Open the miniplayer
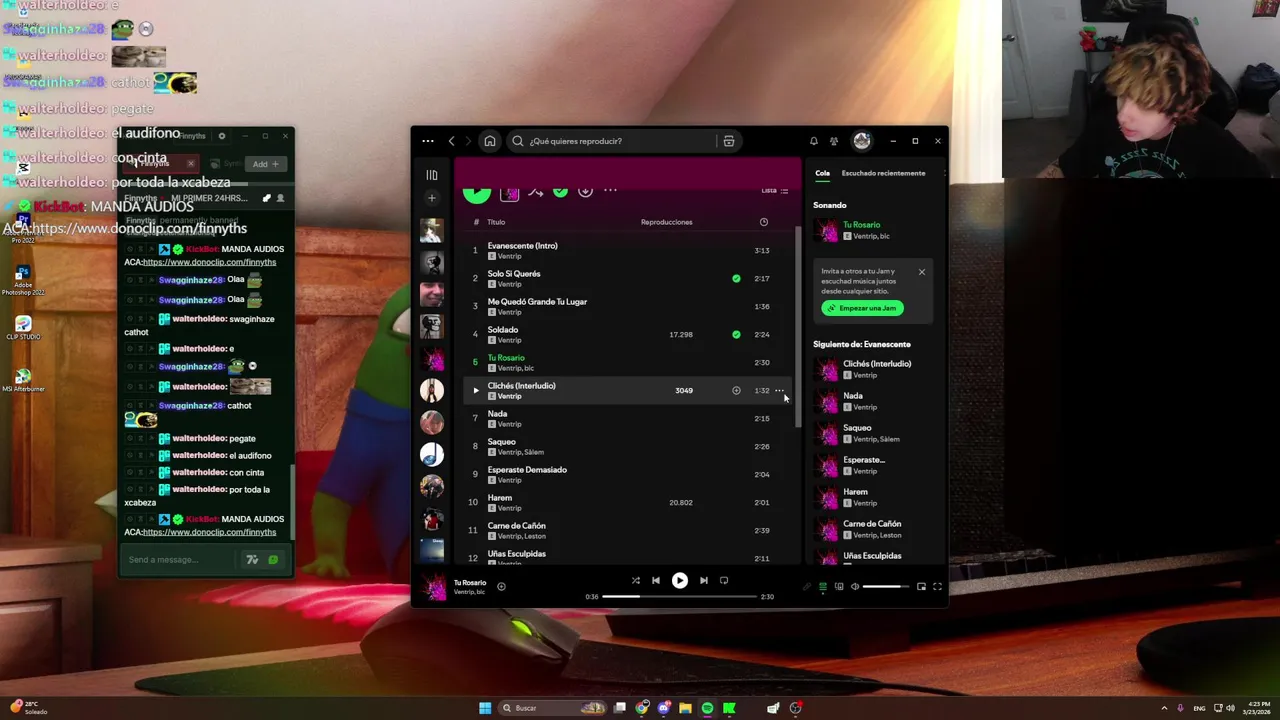The width and height of the screenshot is (1280, 720). pyautogui.click(x=921, y=587)
